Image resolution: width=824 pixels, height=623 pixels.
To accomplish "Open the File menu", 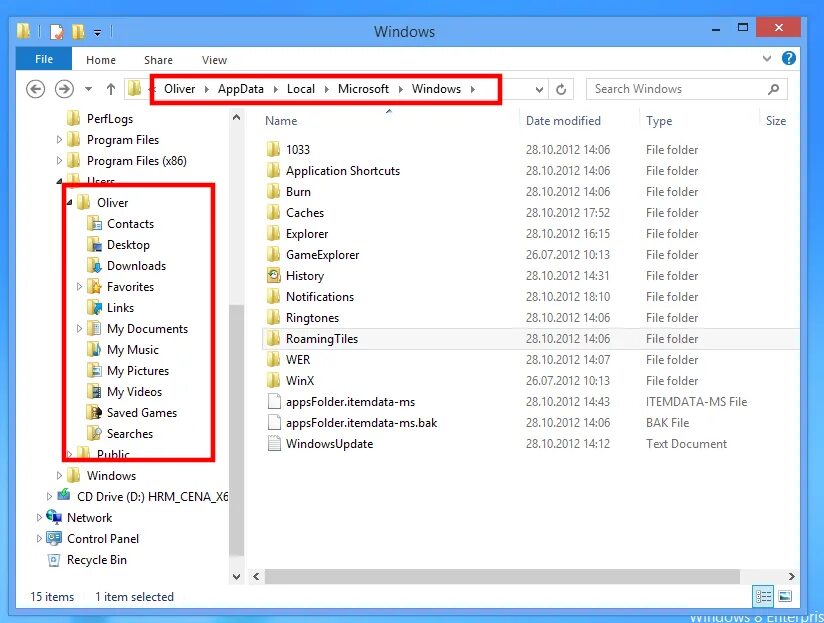I will tap(44, 59).
